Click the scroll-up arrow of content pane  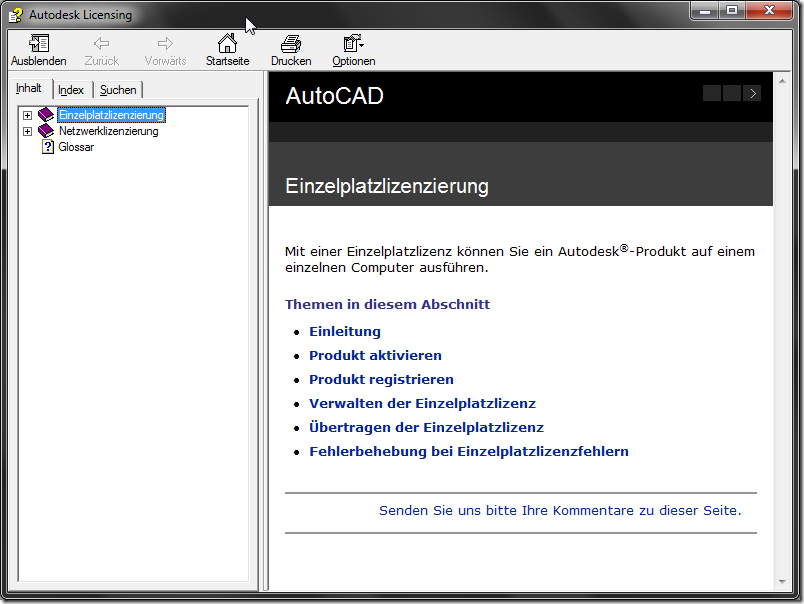click(782, 81)
